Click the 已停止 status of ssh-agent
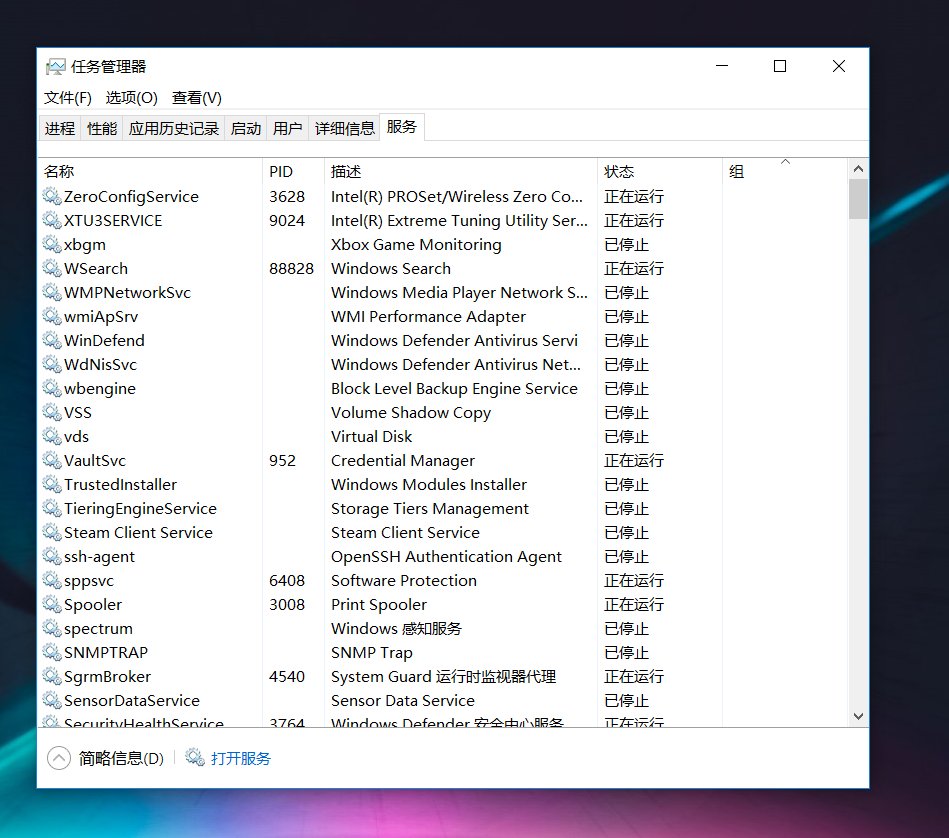Image resolution: width=949 pixels, height=838 pixels. (626, 556)
